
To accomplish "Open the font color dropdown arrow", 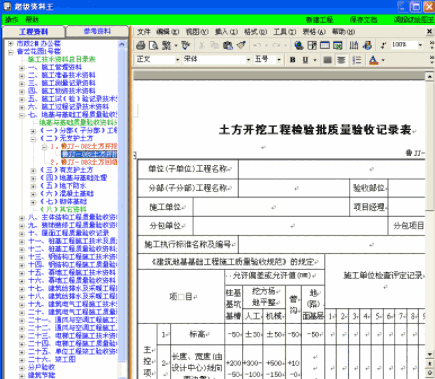I will 383,60.
